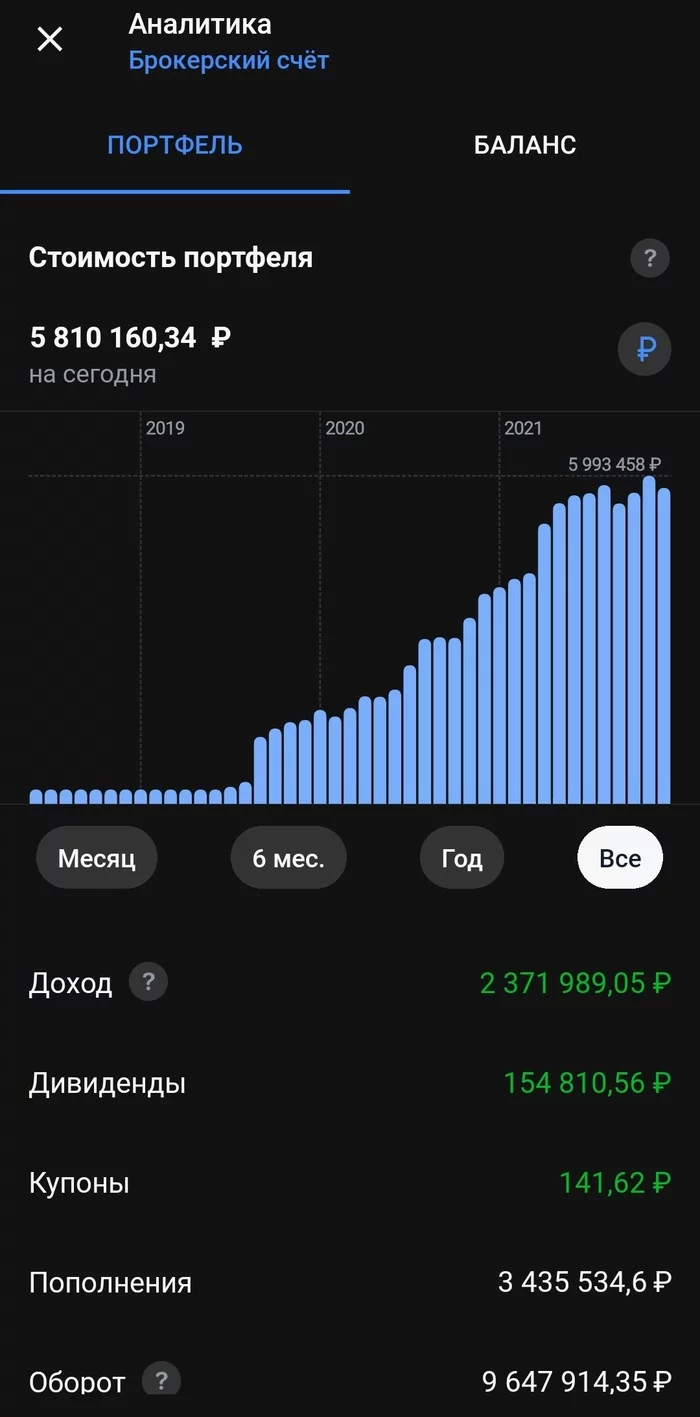The width and height of the screenshot is (700, 1417).
Task: Tap the dividends value 154 810,56 ₽
Action: coord(587,1083)
